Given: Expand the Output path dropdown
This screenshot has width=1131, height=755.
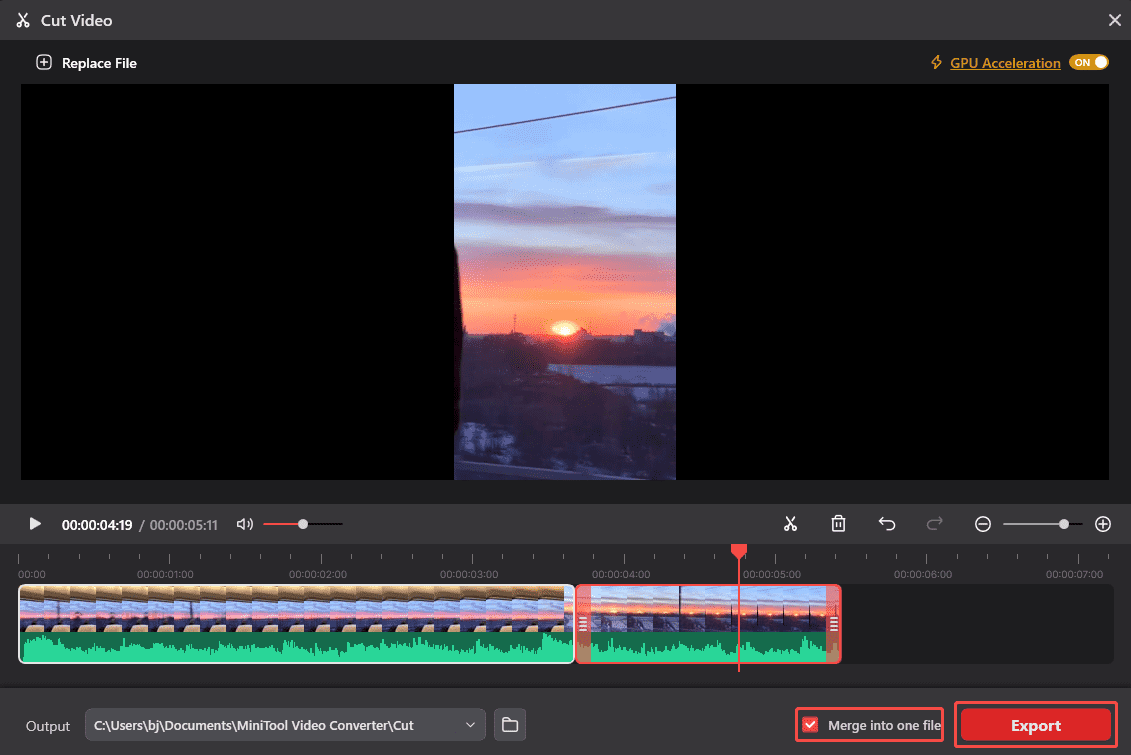Looking at the screenshot, I should (470, 725).
